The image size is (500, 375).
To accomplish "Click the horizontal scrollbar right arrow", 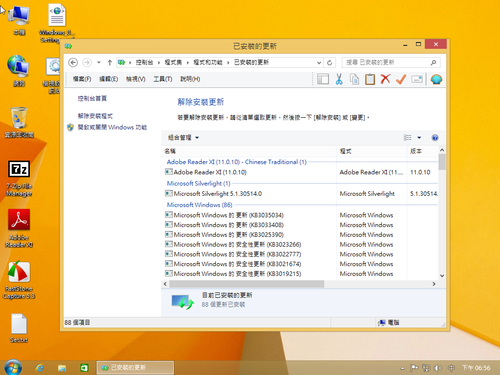I will [434, 284].
